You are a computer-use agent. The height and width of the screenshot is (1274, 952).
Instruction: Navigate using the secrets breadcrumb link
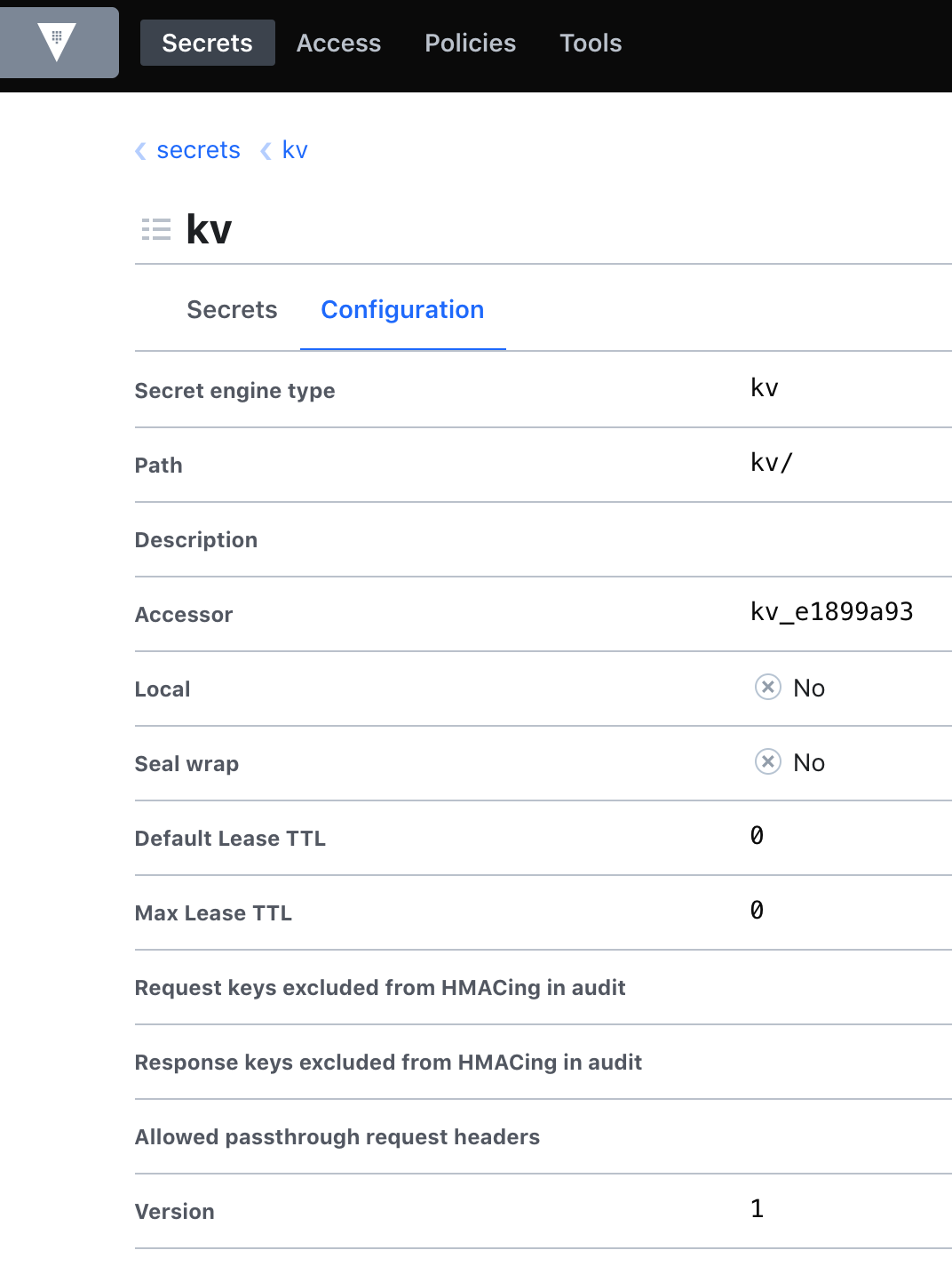[198, 151]
